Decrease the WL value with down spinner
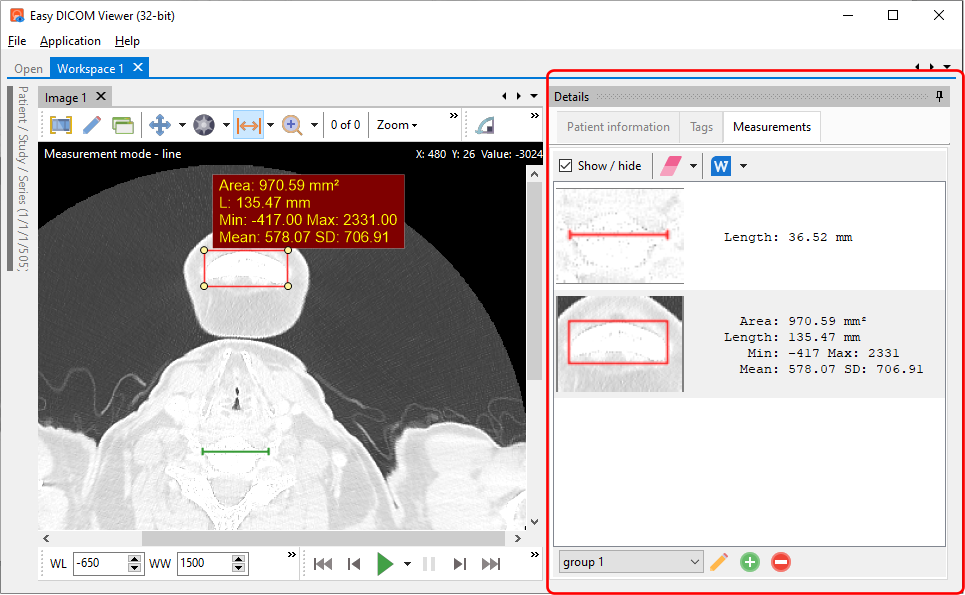 (x=134, y=568)
